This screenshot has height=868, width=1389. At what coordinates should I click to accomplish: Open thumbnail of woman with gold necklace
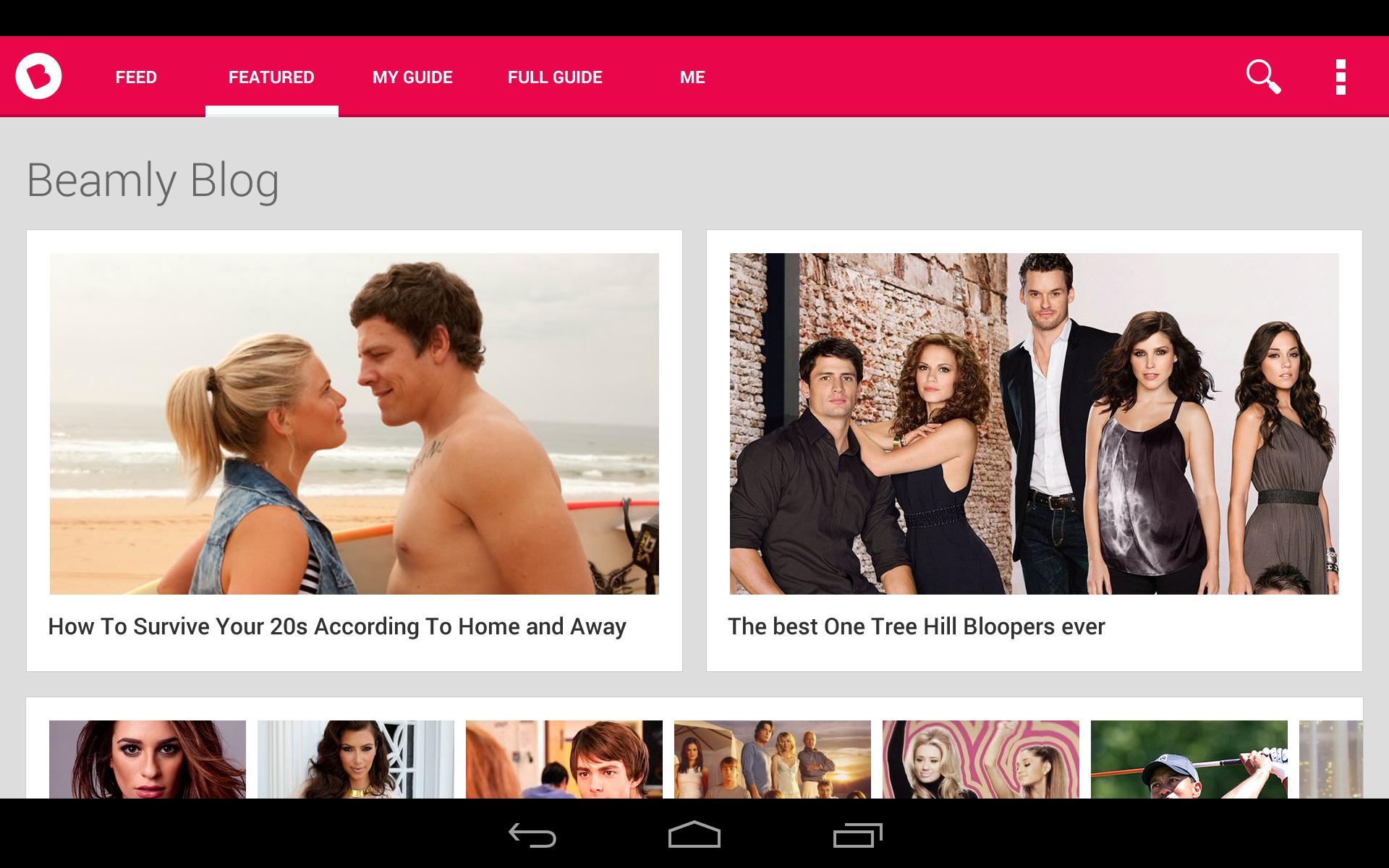click(356, 759)
